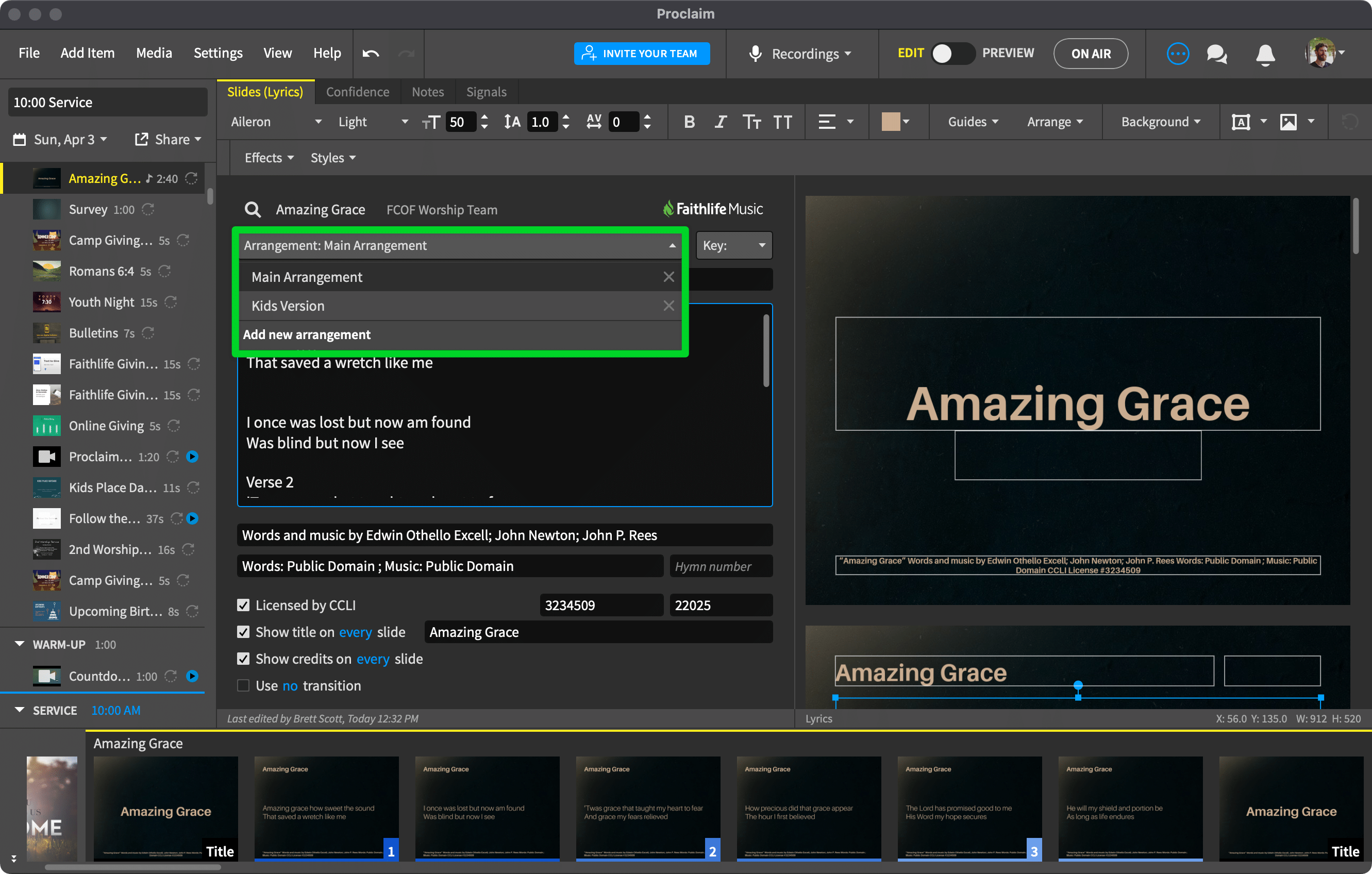Click the redo arrow icon
The height and width of the screenshot is (874, 1372).
(x=406, y=54)
